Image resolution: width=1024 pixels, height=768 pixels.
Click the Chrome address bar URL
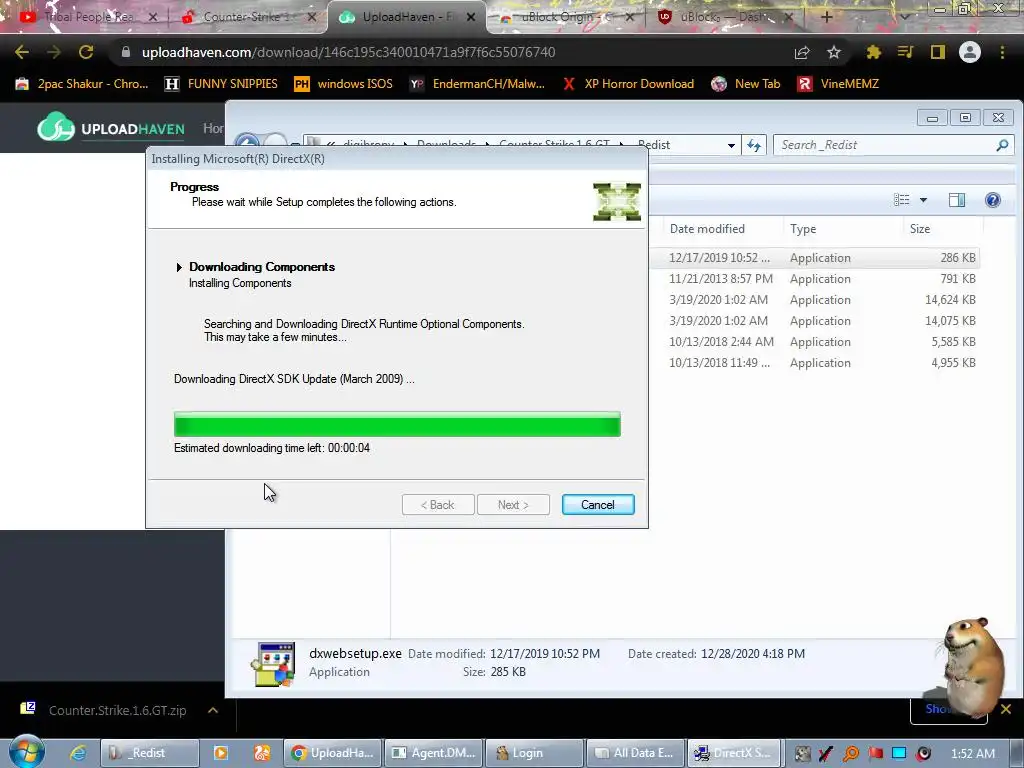348,52
